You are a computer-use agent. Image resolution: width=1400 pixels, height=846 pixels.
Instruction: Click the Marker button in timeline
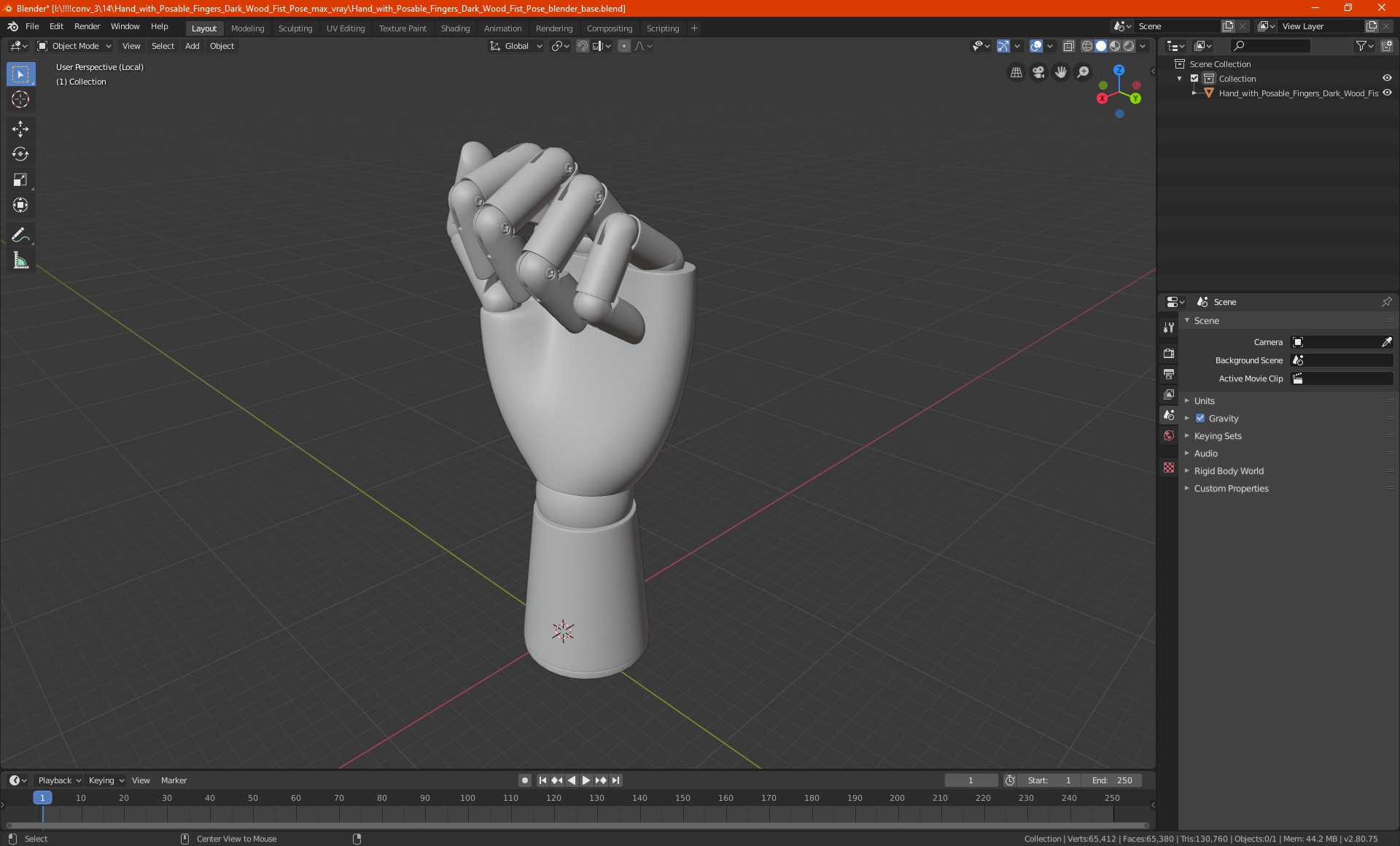pos(174,780)
